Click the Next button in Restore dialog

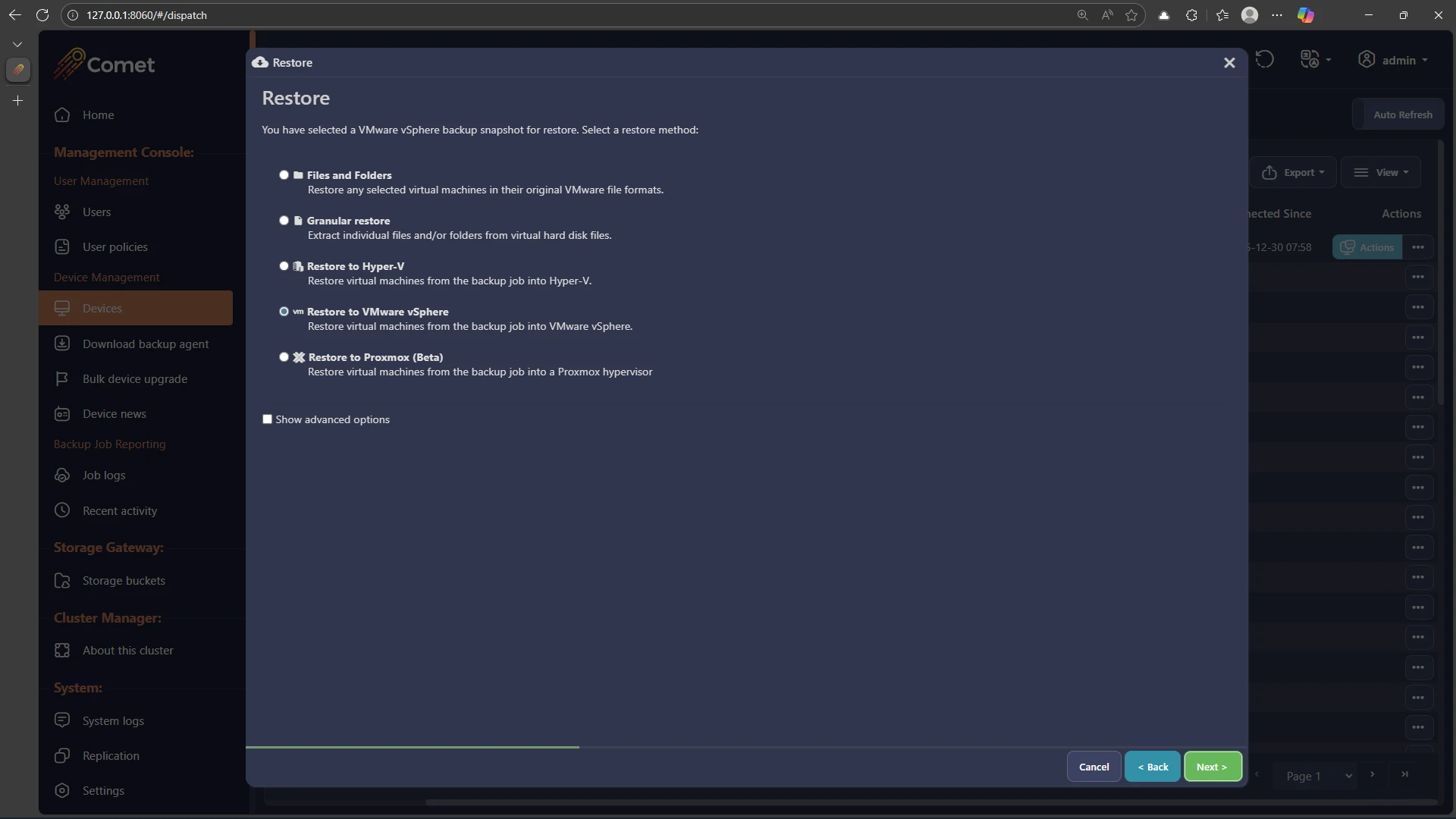(x=1213, y=767)
